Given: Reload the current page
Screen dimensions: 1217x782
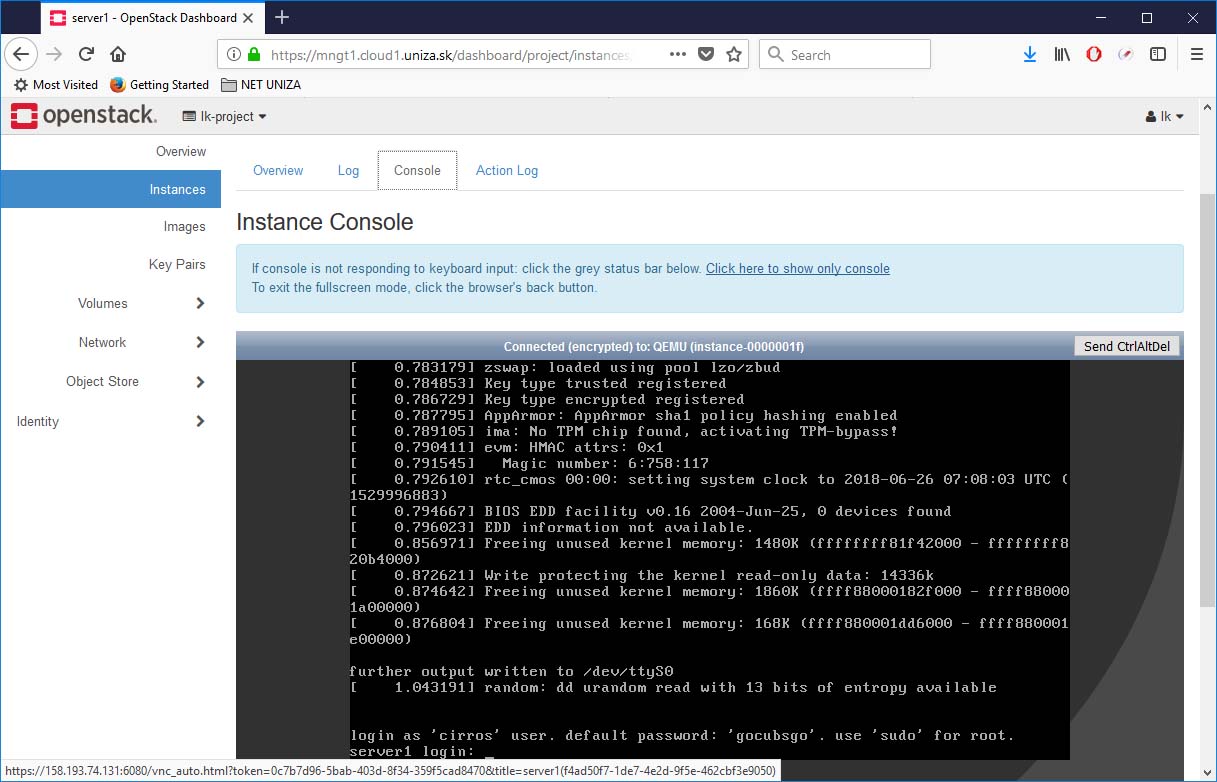Looking at the screenshot, I should pos(87,54).
